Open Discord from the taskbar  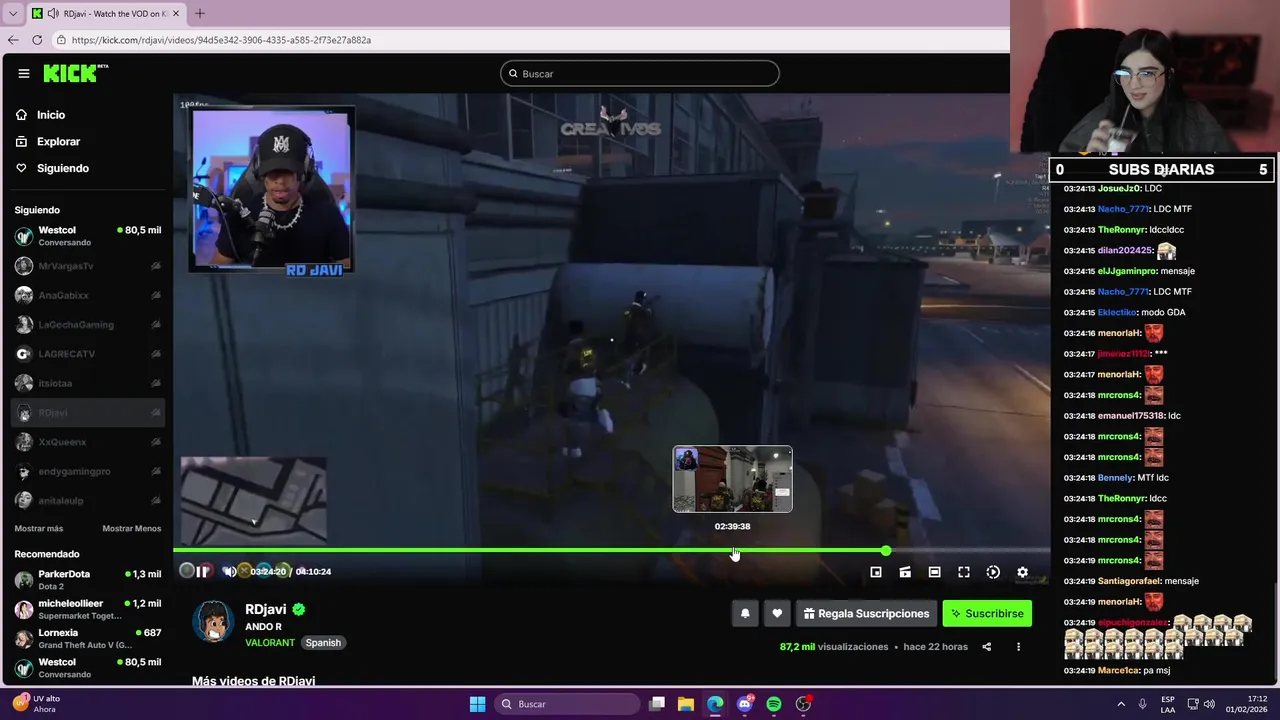(x=745, y=704)
